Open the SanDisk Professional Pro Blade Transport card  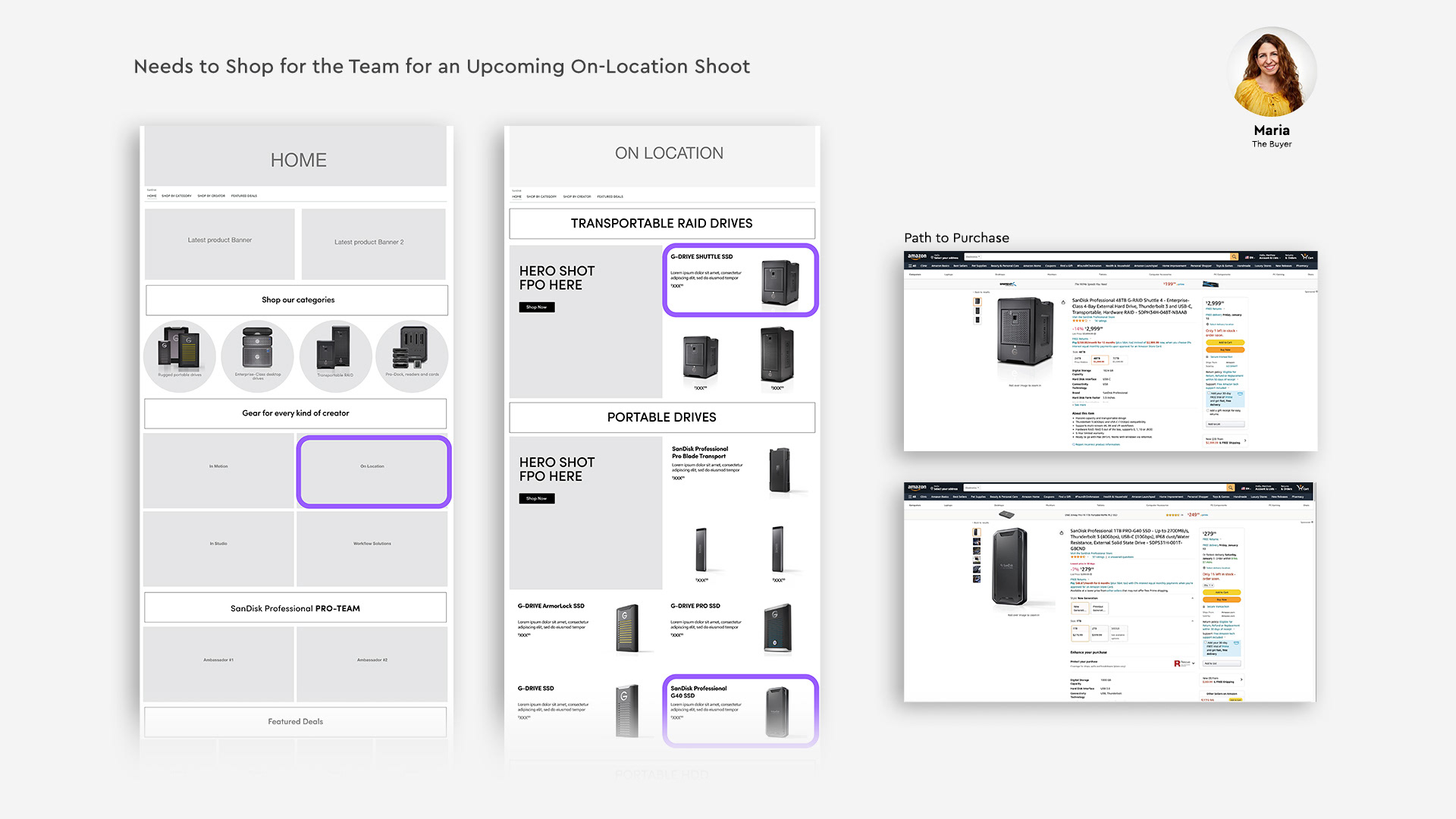(740, 470)
